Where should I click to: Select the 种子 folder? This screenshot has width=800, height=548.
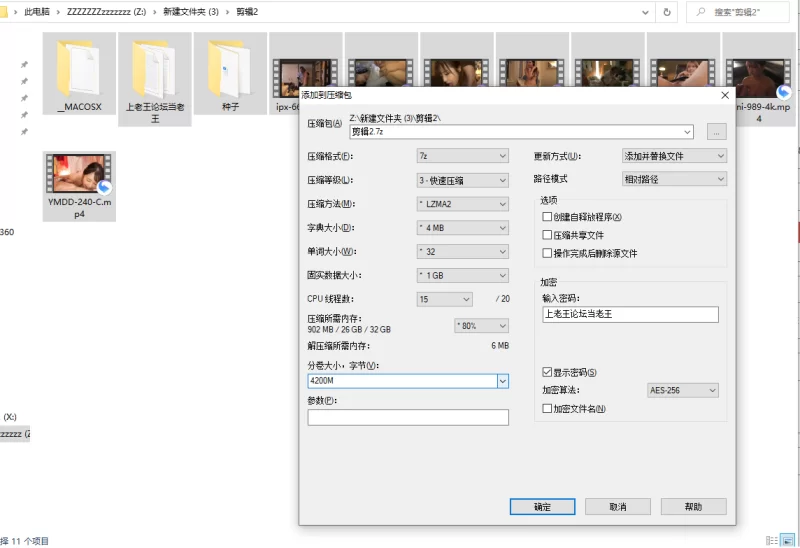(x=230, y=73)
